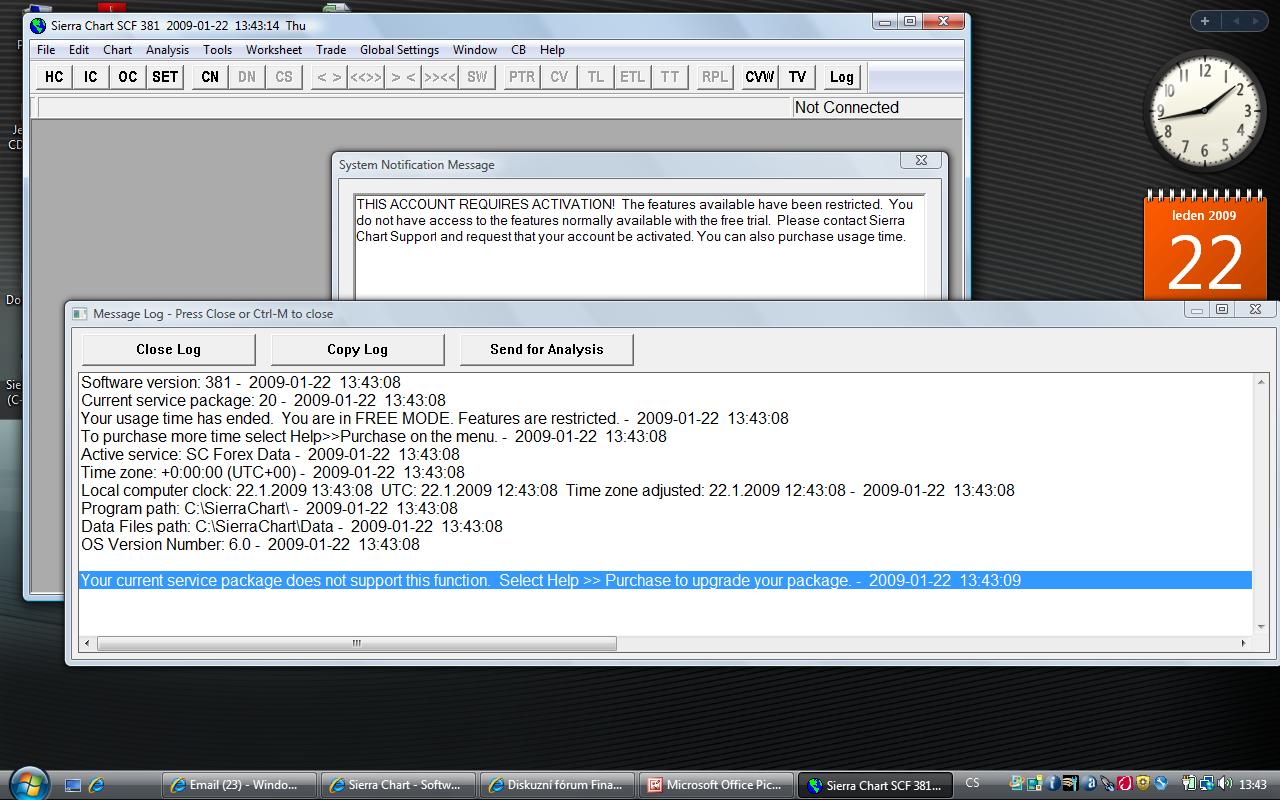1280x800 pixels.
Task: Click the OC toolbar button
Action: 128,77
